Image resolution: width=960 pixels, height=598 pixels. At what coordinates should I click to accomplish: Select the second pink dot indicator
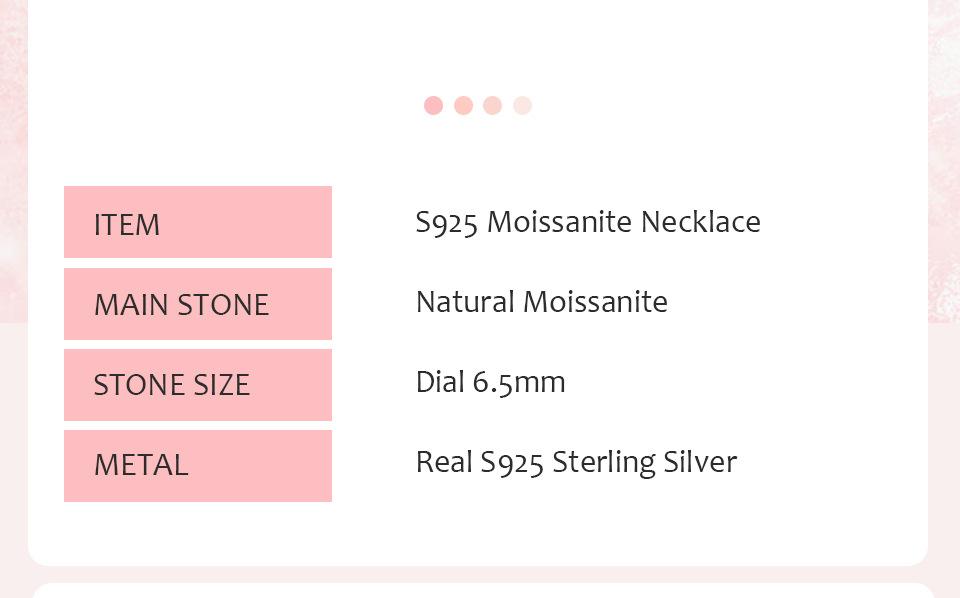(x=463, y=106)
